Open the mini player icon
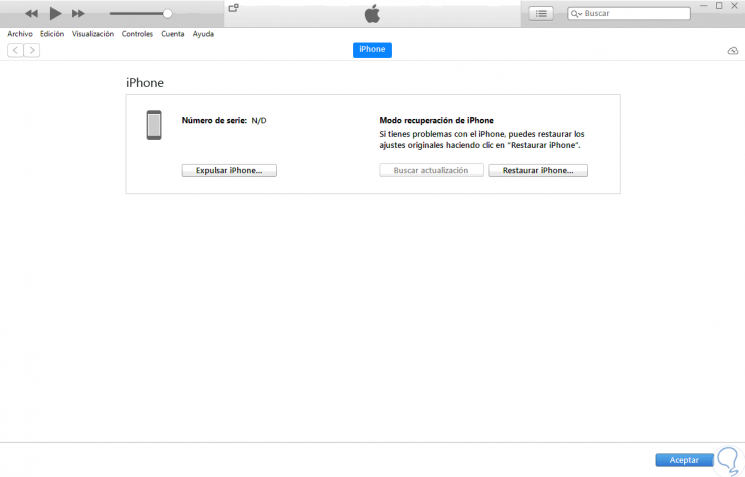This screenshot has width=745, height=477. (x=233, y=8)
